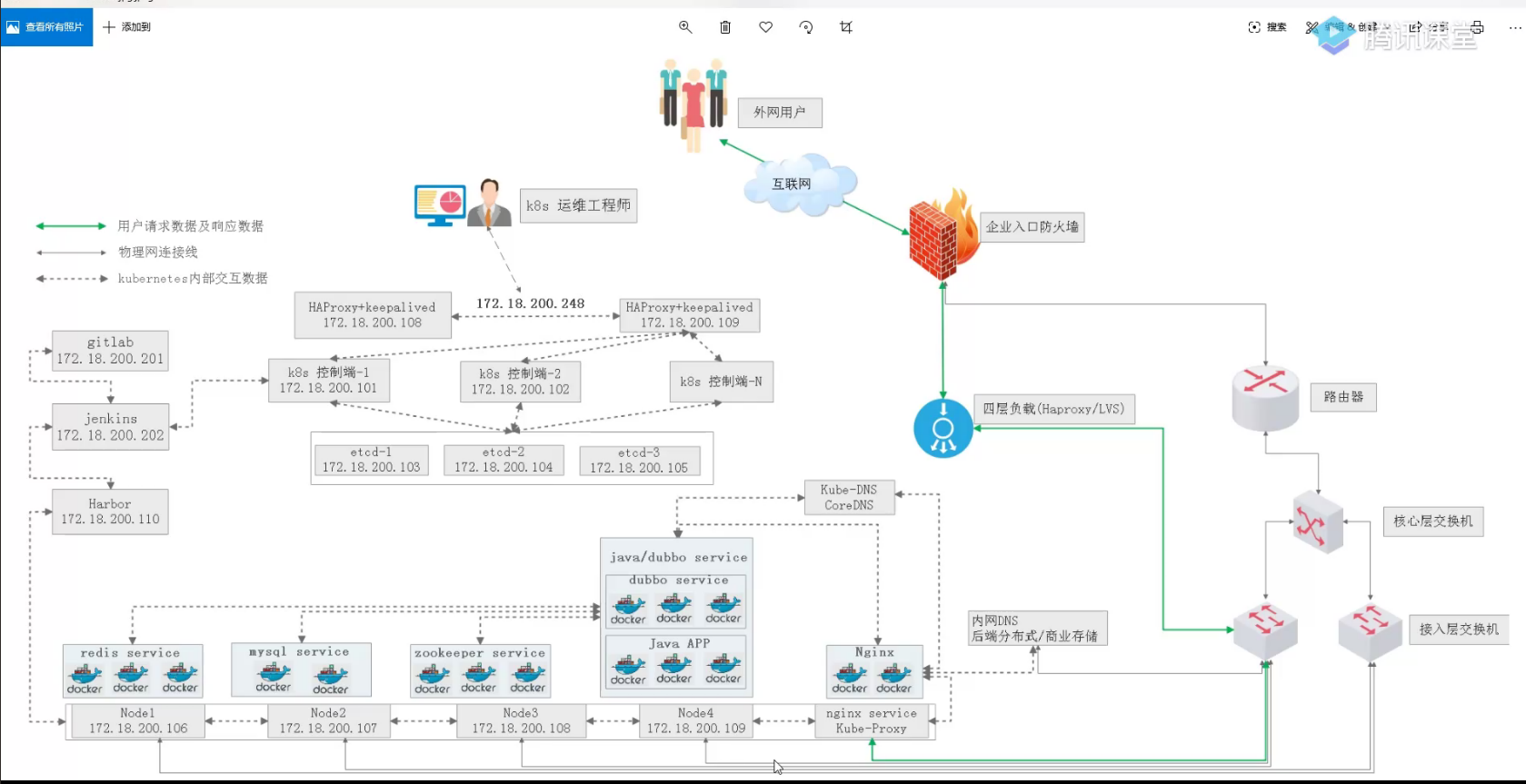Image resolution: width=1526 pixels, height=784 pixels.
Task: Print the image via printer icon
Action: (x=1477, y=27)
